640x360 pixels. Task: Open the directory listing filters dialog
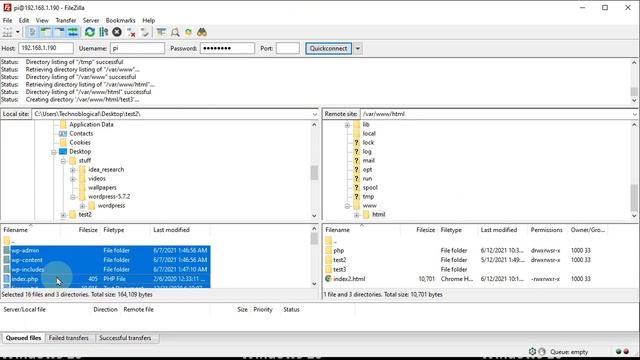click(161, 32)
